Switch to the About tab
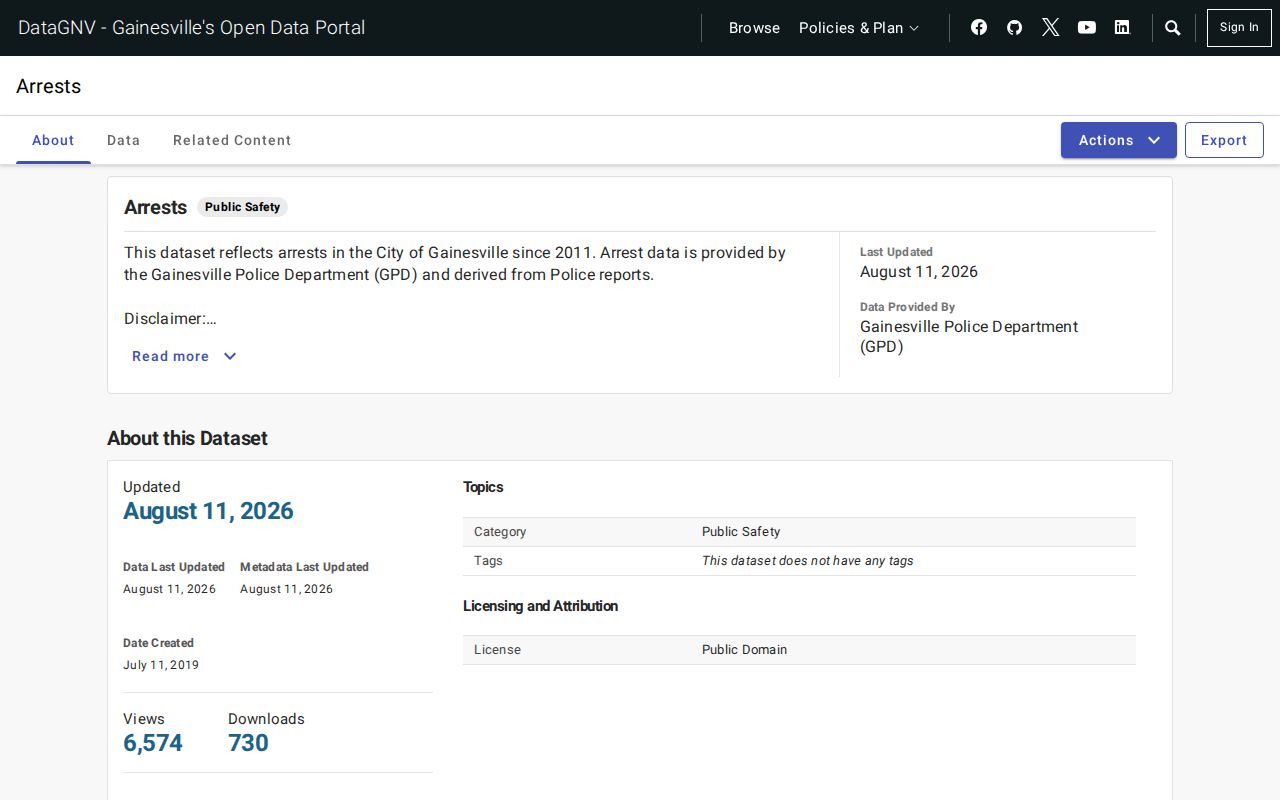1280x800 pixels. pos(53,140)
